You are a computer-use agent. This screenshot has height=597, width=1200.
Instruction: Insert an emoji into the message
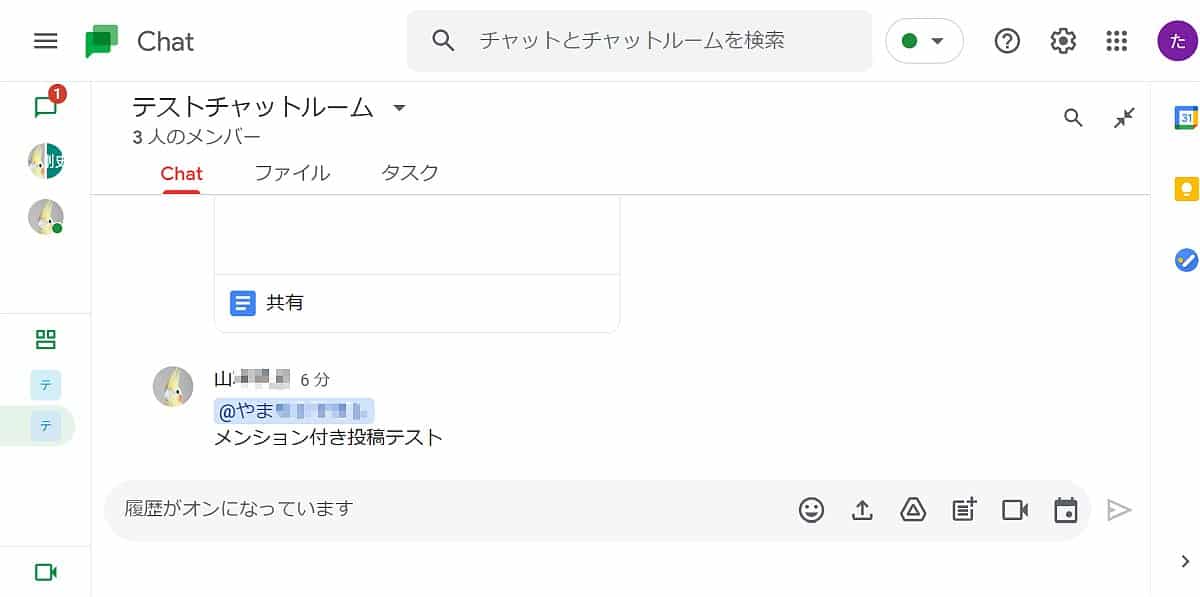pyautogui.click(x=811, y=510)
